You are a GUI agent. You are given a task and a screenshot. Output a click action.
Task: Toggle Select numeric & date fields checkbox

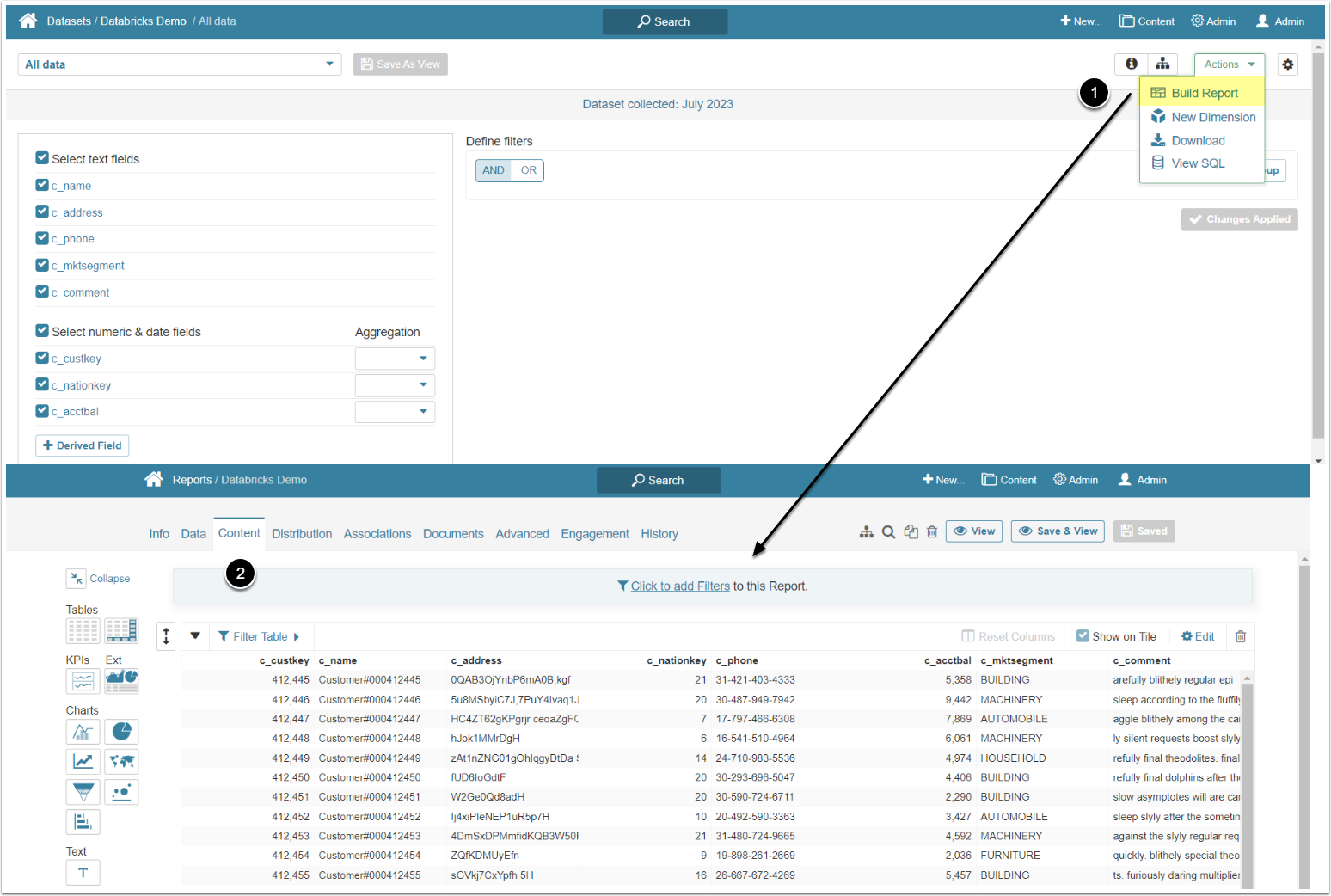click(x=42, y=331)
